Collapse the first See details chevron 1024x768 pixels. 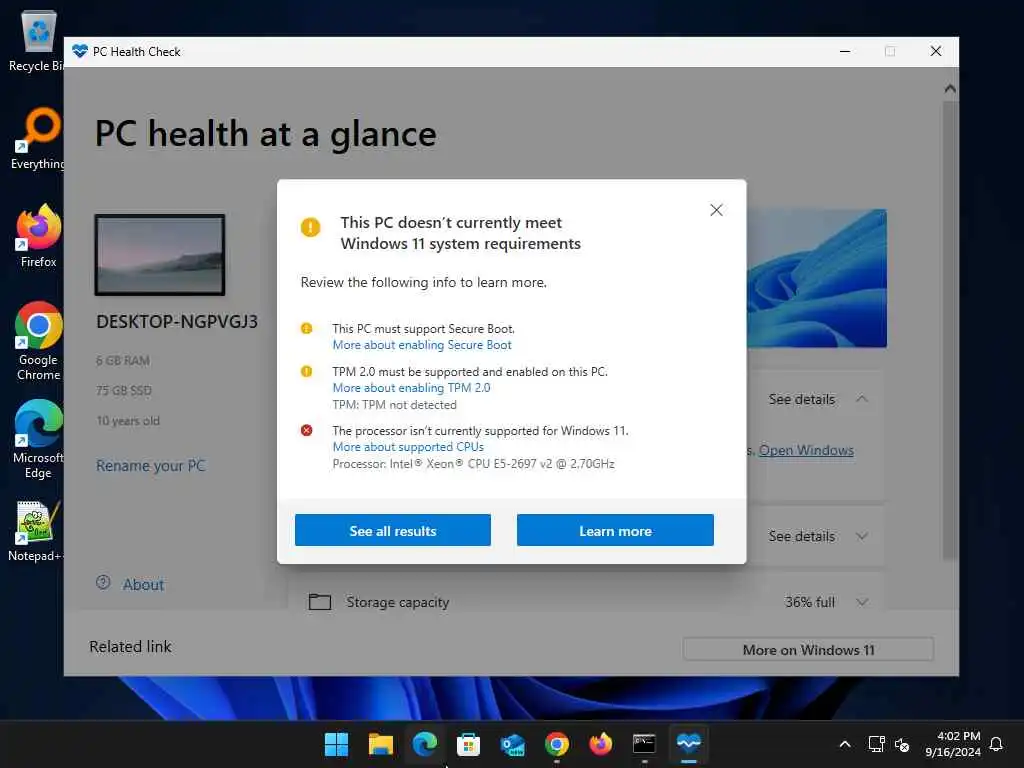point(862,399)
